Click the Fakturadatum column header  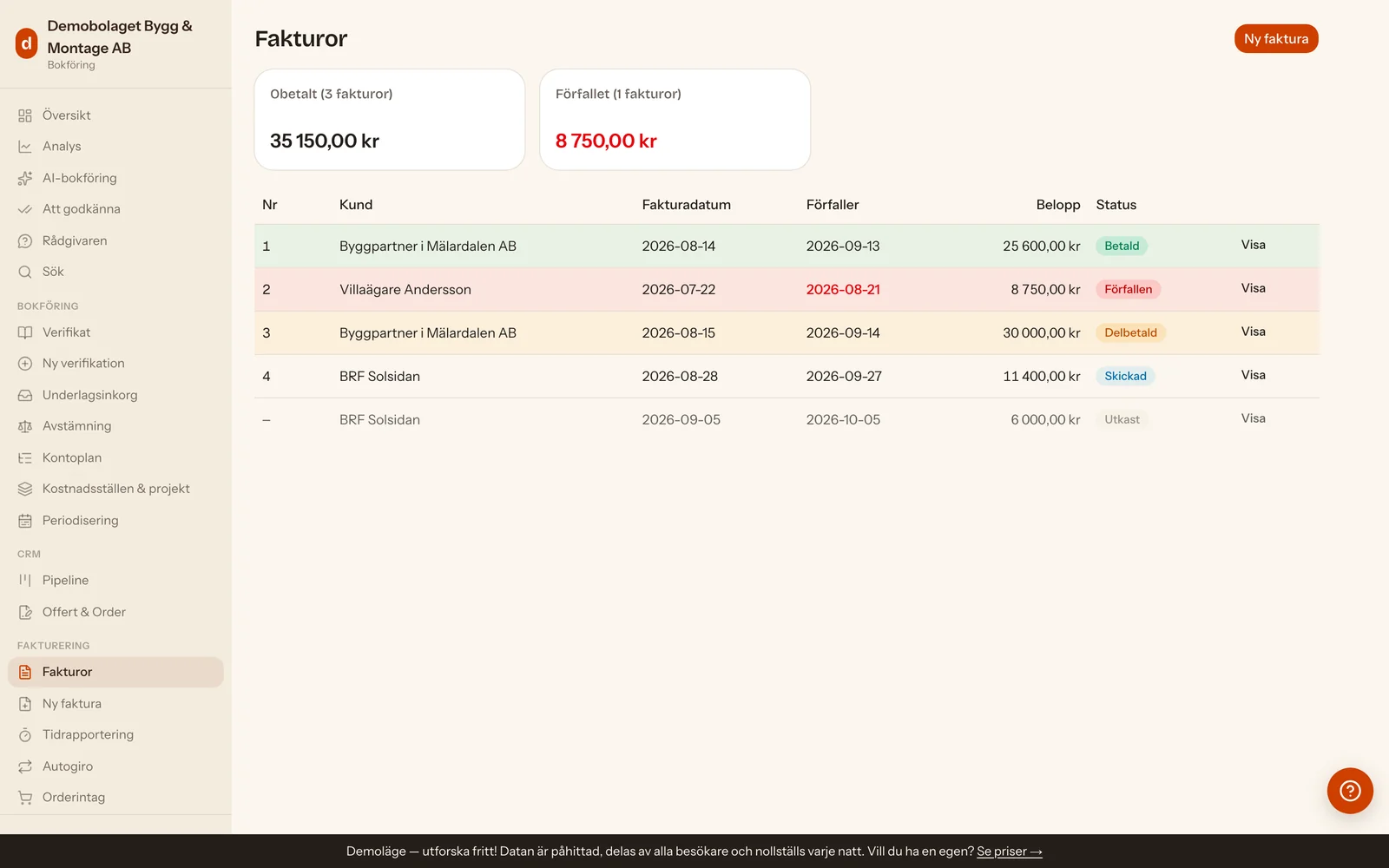coord(686,205)
